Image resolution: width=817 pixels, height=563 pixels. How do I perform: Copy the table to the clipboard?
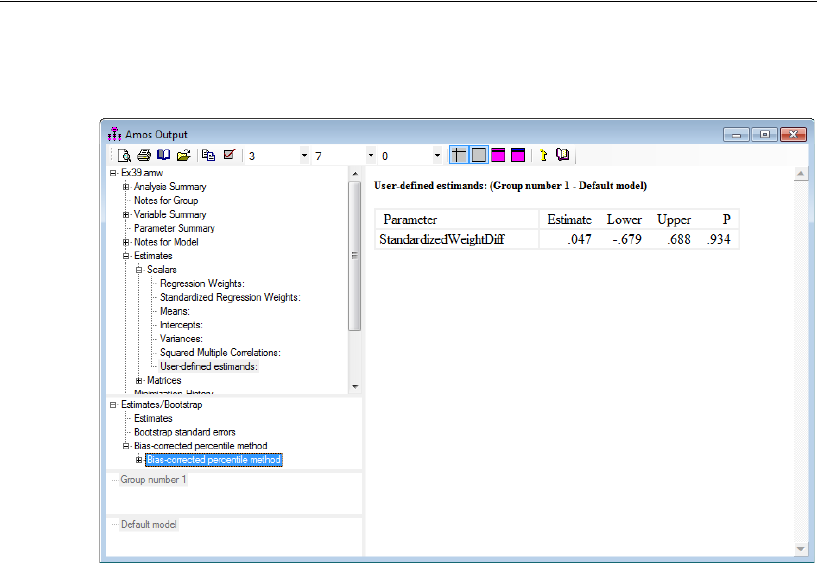point(208,155)
